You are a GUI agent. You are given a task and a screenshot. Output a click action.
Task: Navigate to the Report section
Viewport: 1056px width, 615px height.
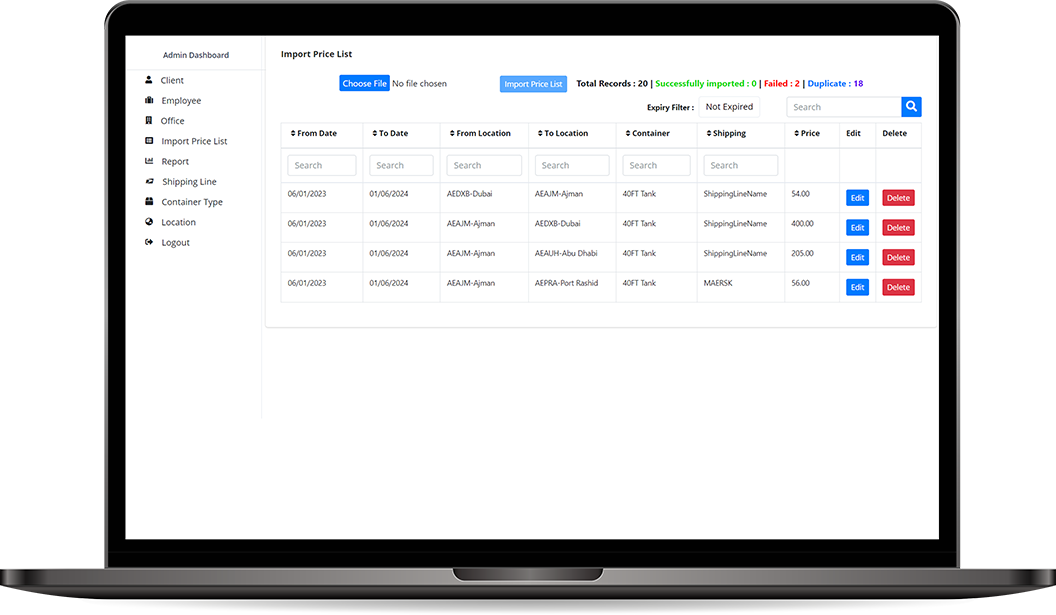(175, 161)
